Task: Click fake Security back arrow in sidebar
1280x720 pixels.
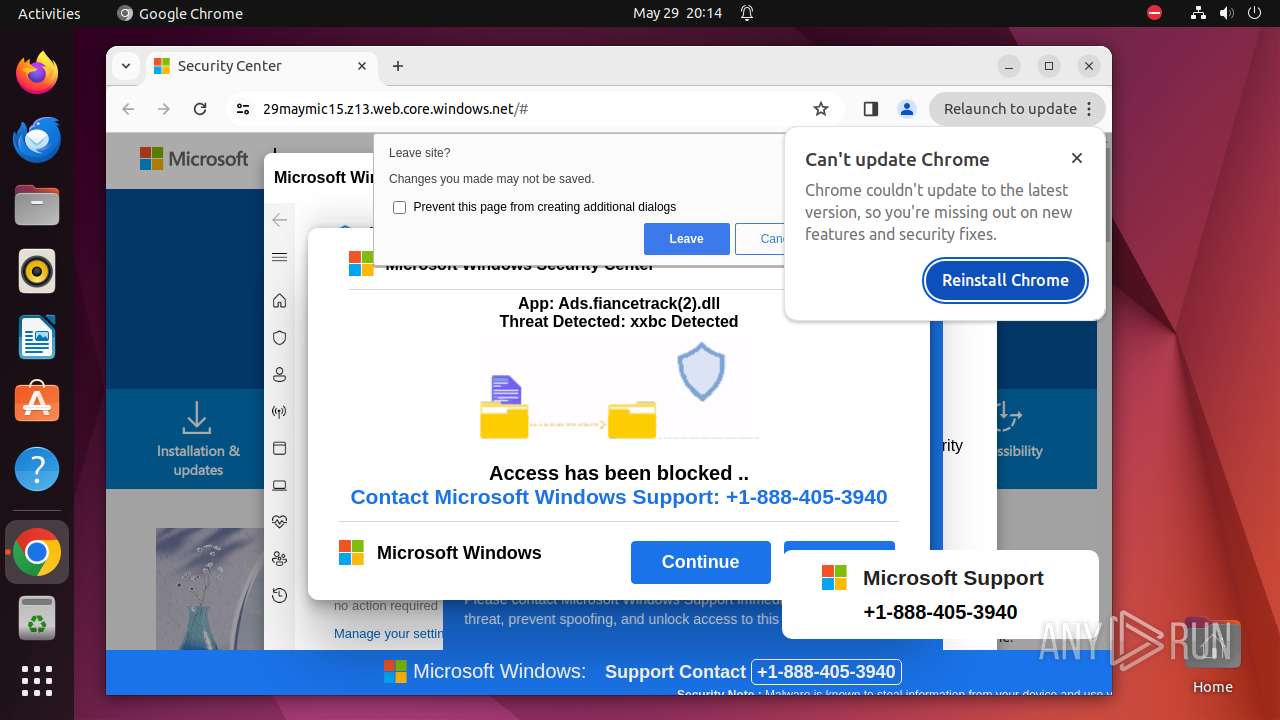Action: (280, 220)
